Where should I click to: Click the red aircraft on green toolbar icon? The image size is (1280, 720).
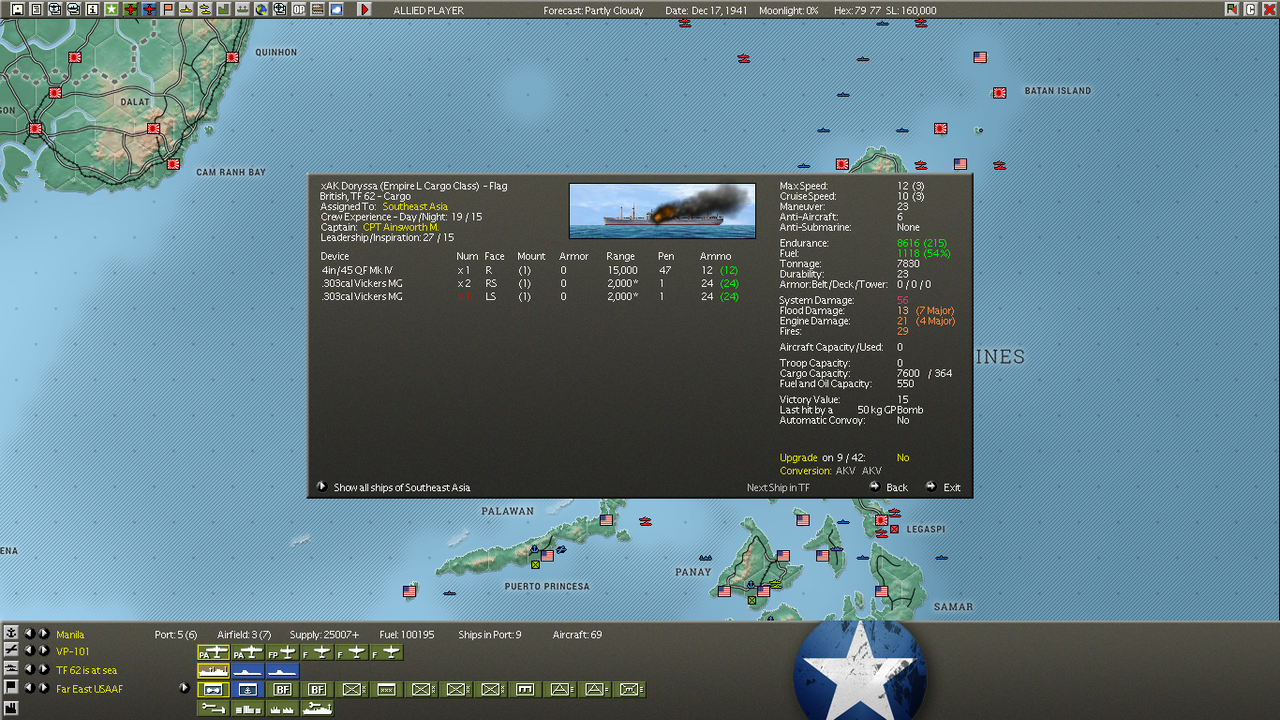130,9
